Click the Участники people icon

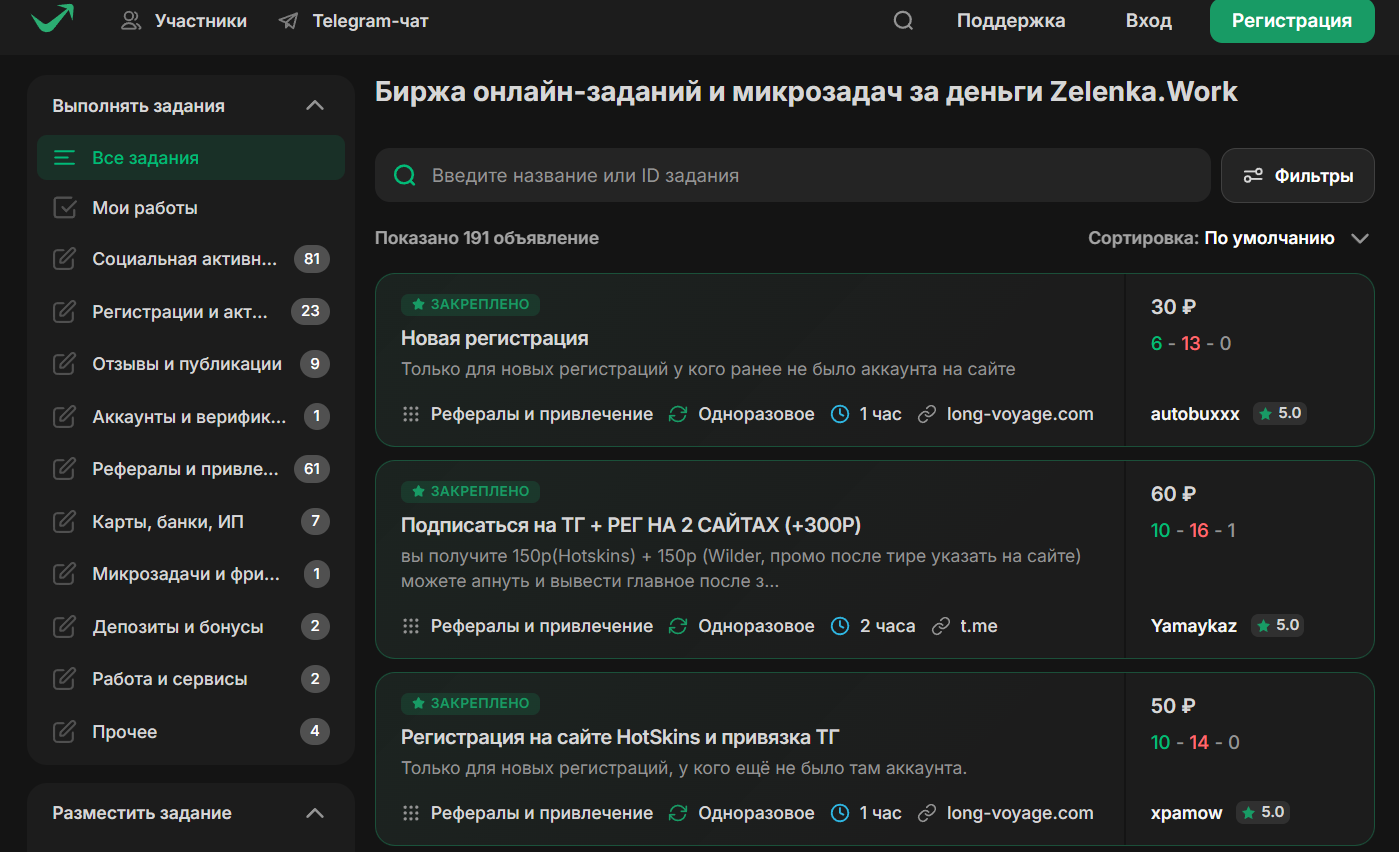pos(131,21)
